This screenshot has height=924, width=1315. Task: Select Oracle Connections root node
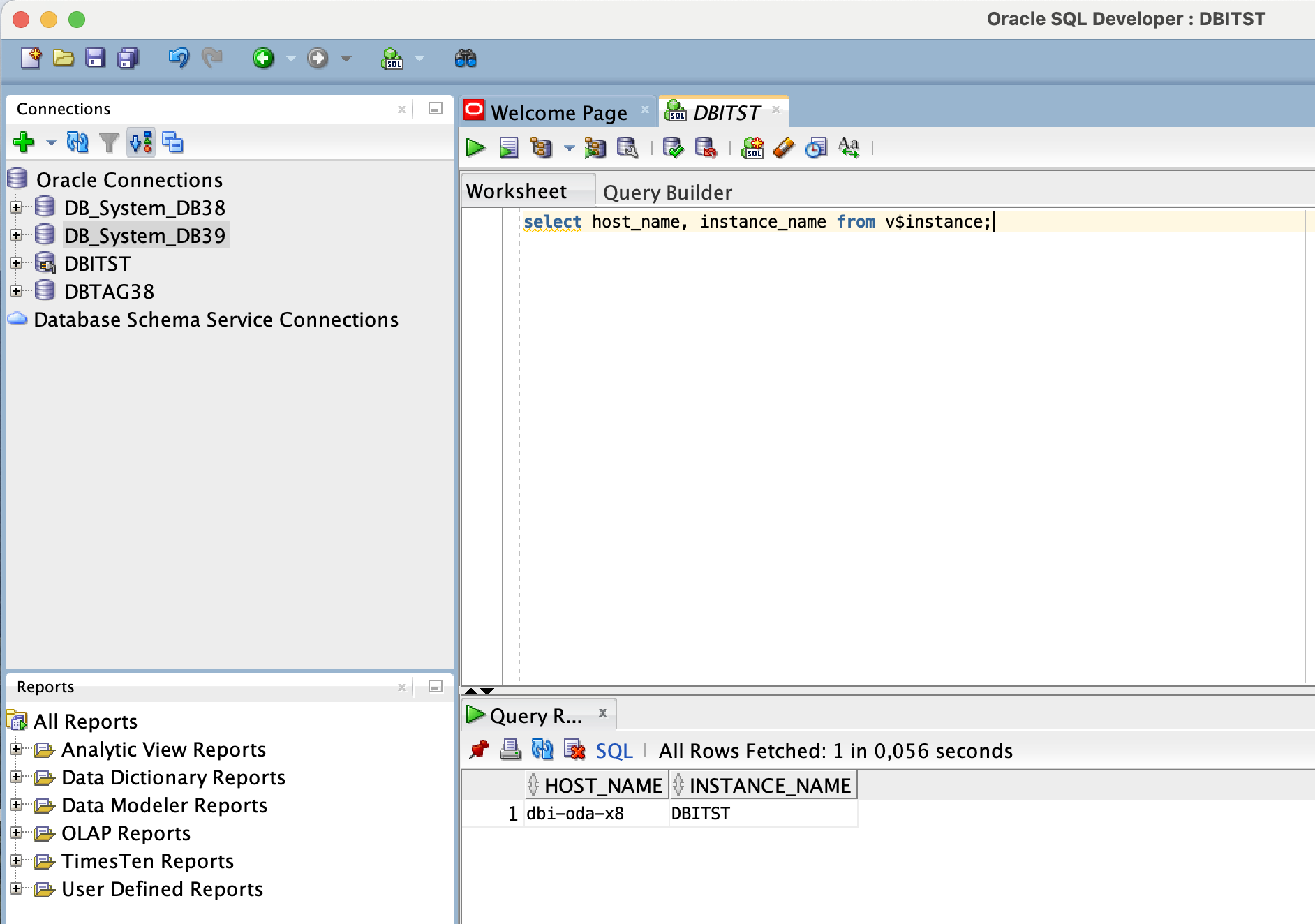click(x=129, y=180)
